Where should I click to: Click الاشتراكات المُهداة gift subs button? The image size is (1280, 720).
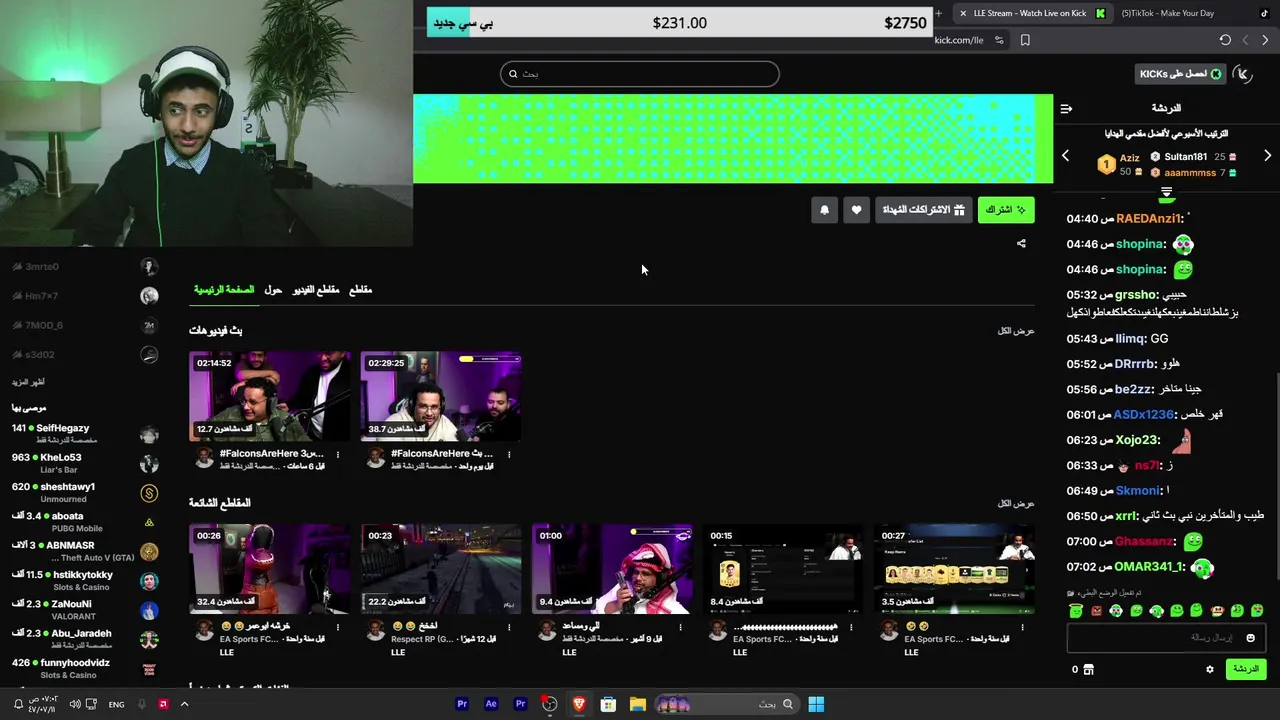point(923,210)
